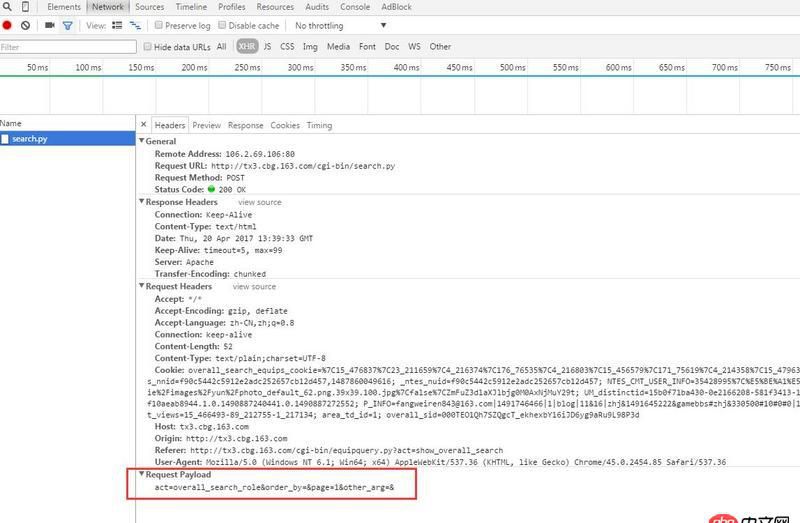Image resolution: width=800 pixels, height=523 pixels.
Task: Enable Preserve log checkbox
Action: (159, 25)
